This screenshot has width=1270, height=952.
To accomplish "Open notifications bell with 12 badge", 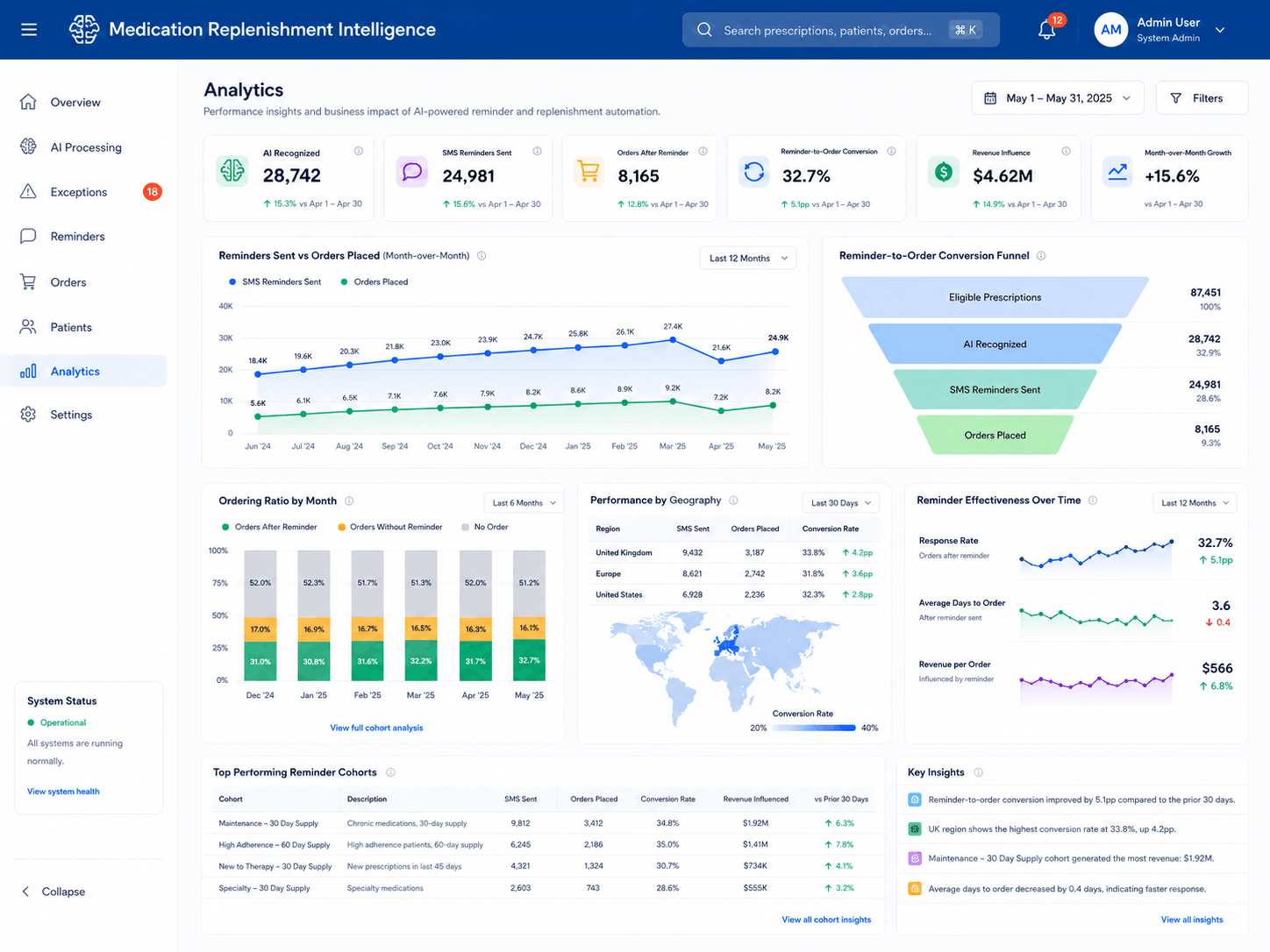I will (x=1046, y=30).
